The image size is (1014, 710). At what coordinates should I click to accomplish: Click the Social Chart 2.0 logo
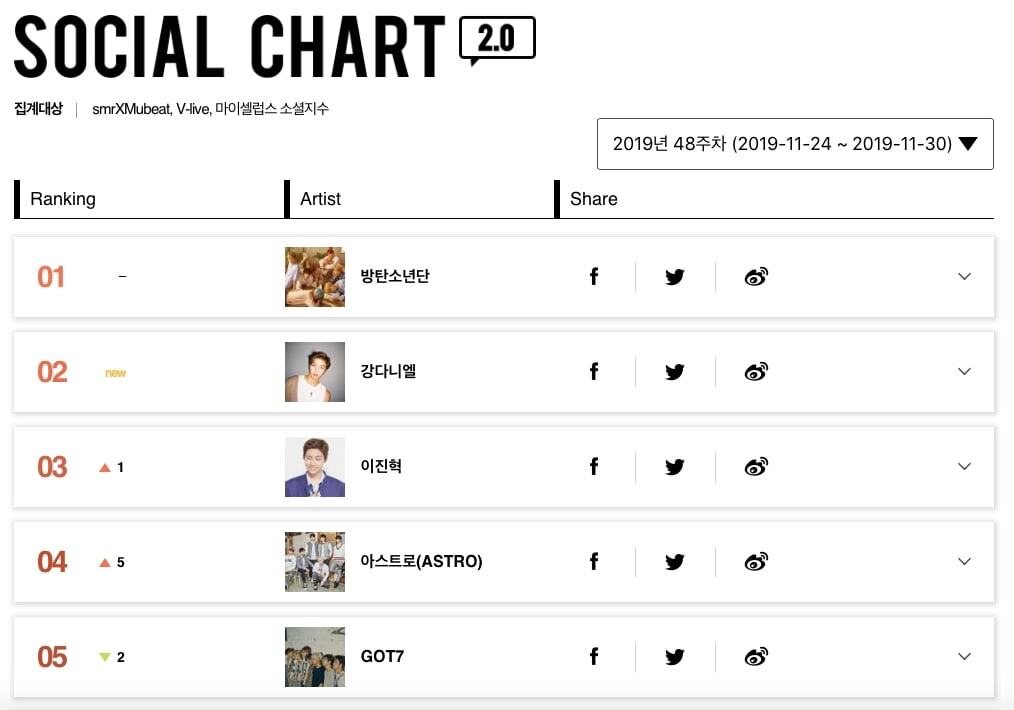(x=274, y=47)
